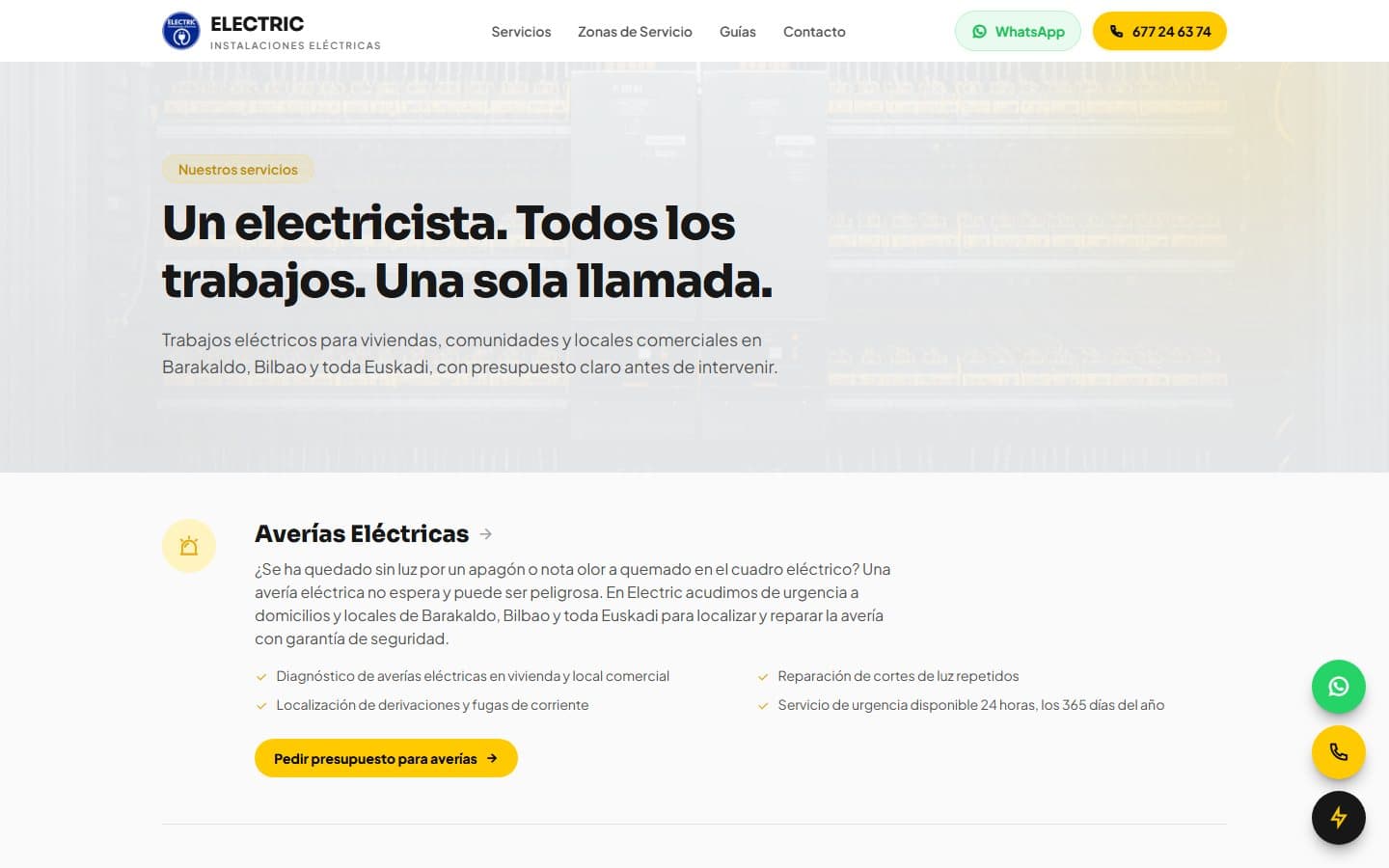Viewport: 1389px width, 868px height.
Task: Click the alarm siren icon beside Averías Eléctricas
Action: pyautogui.click(x=189, y=546)
